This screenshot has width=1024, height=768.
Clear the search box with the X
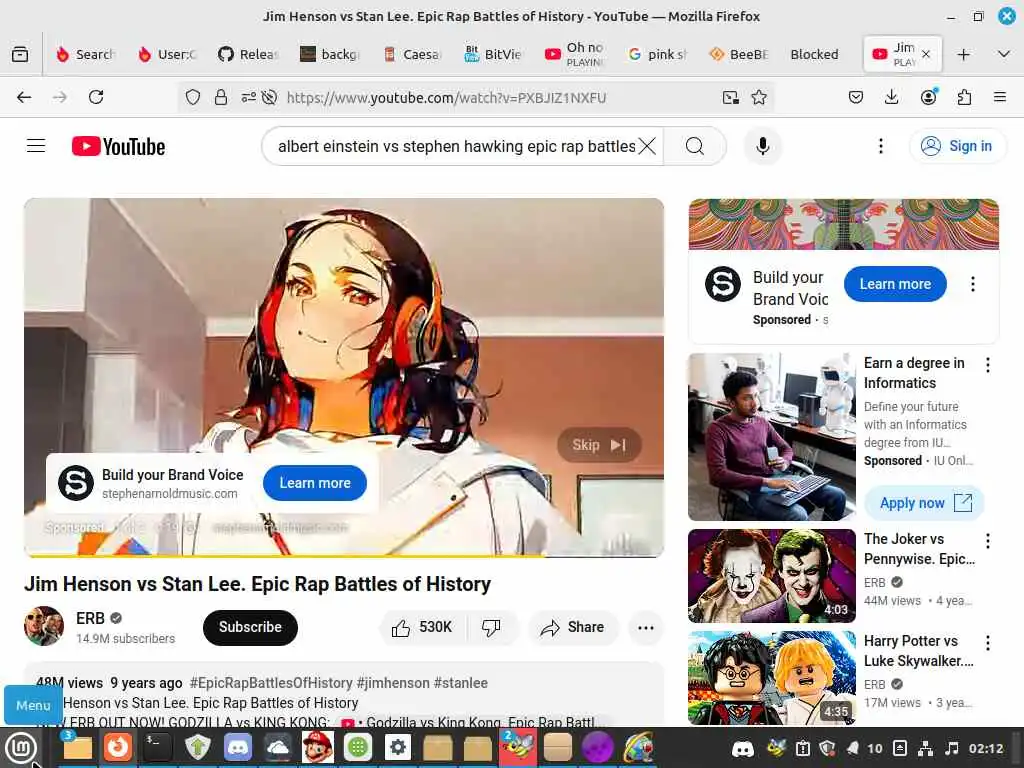(x=647, y=146)
